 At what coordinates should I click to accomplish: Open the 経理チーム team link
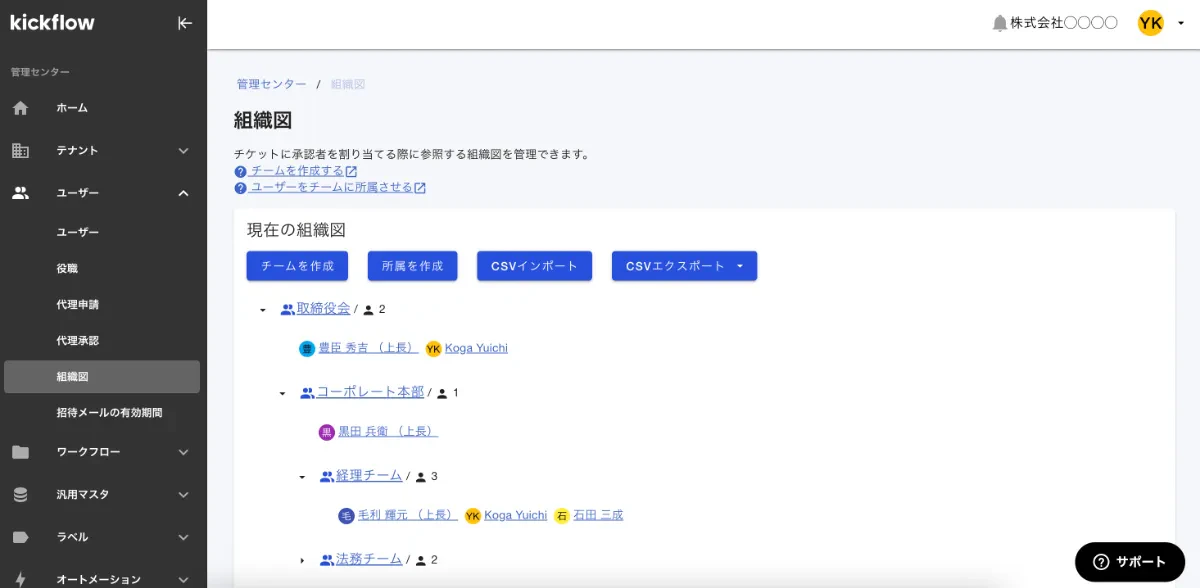[369, 475]
